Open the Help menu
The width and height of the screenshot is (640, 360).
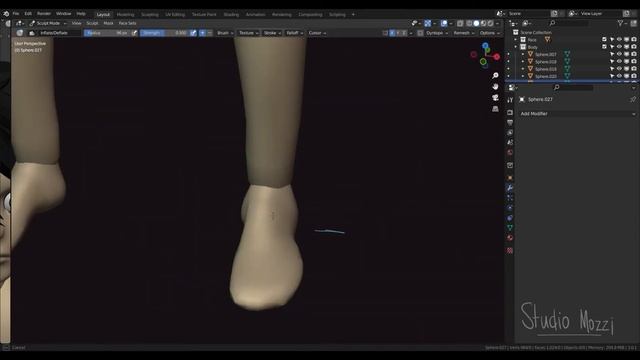81,14
